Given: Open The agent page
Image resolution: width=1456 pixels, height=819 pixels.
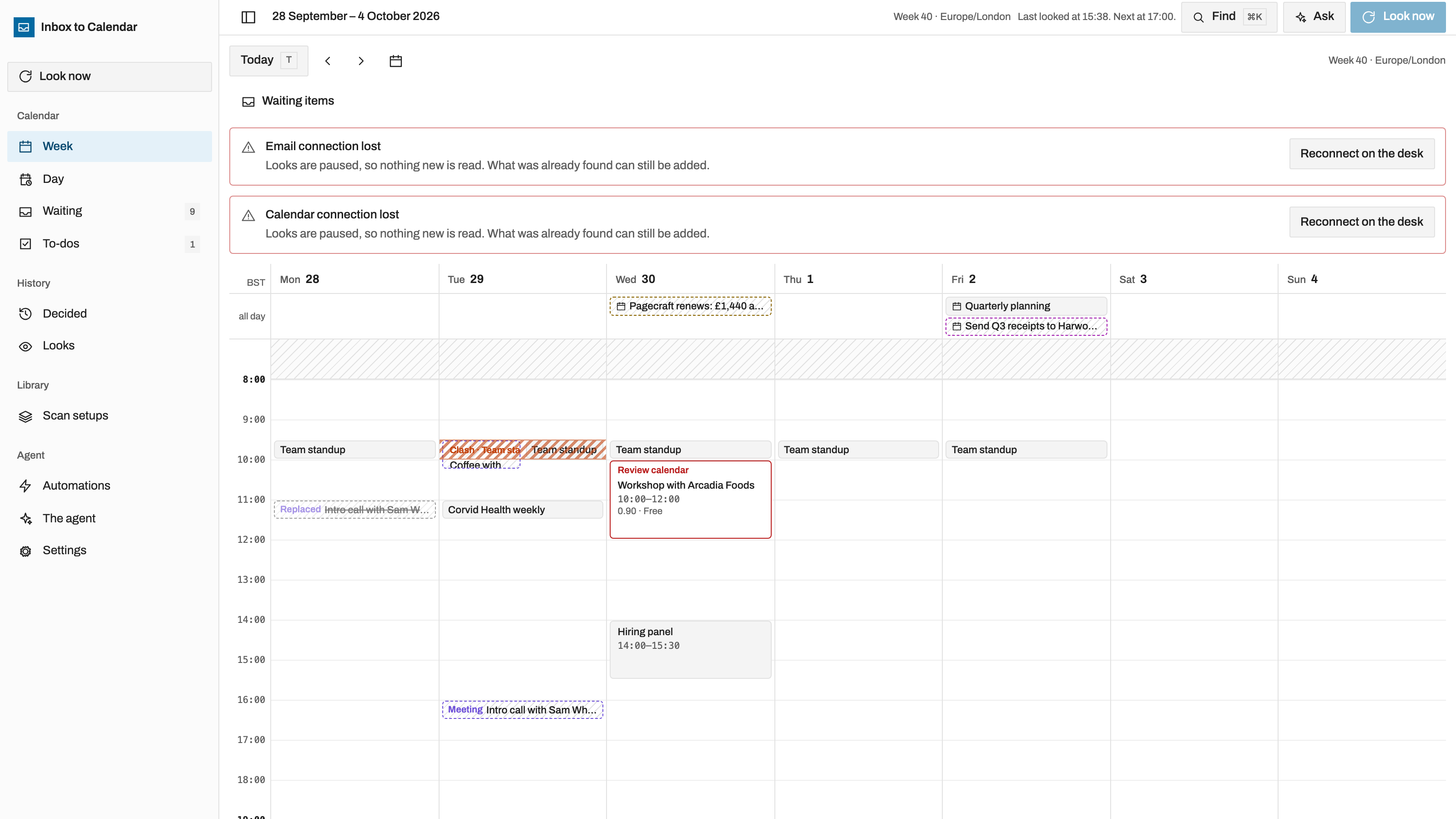Looking at the screenshot, I should (x=110, y=518).
